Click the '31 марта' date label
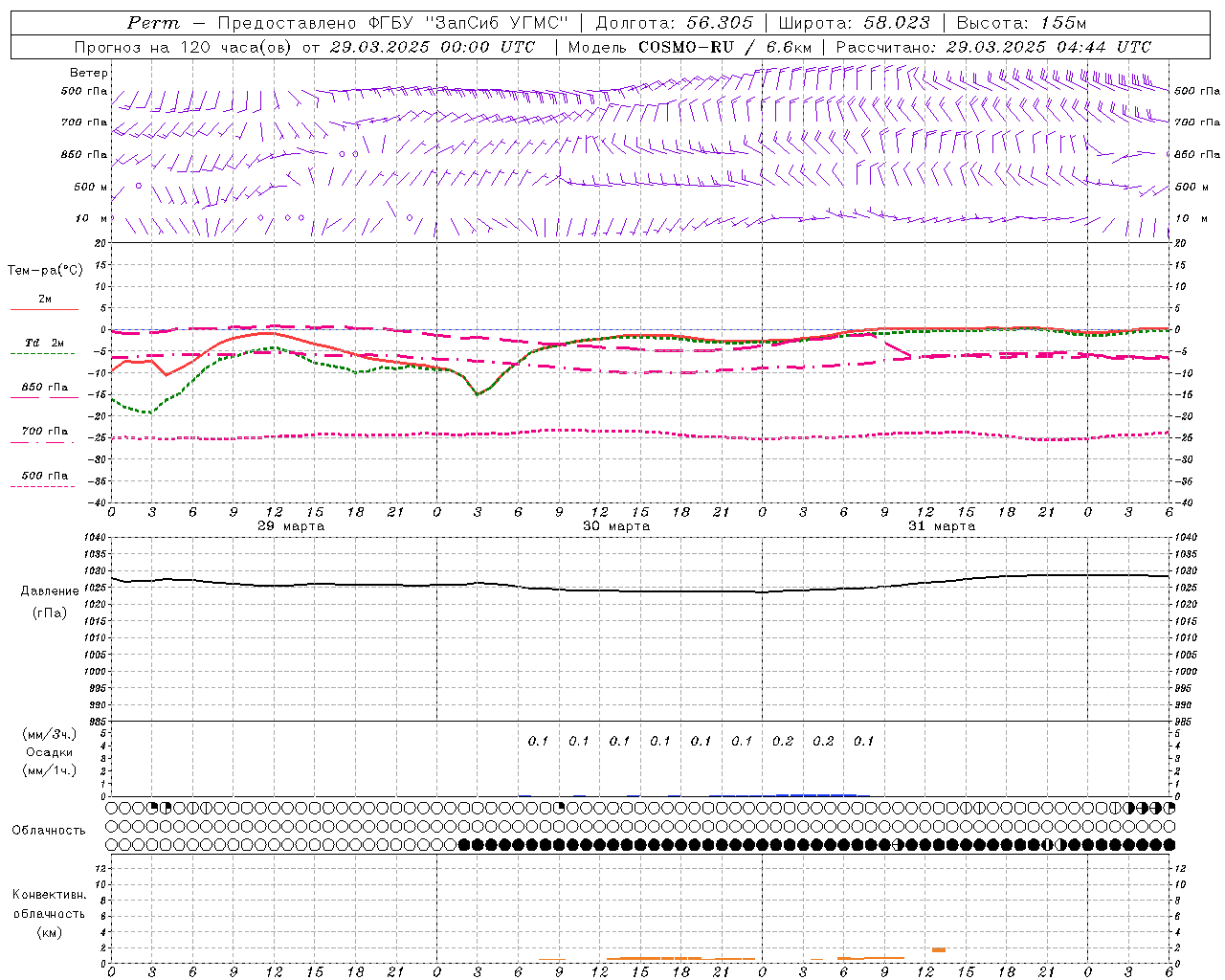This screenshot has height=980, width=1225. (942, 526)
